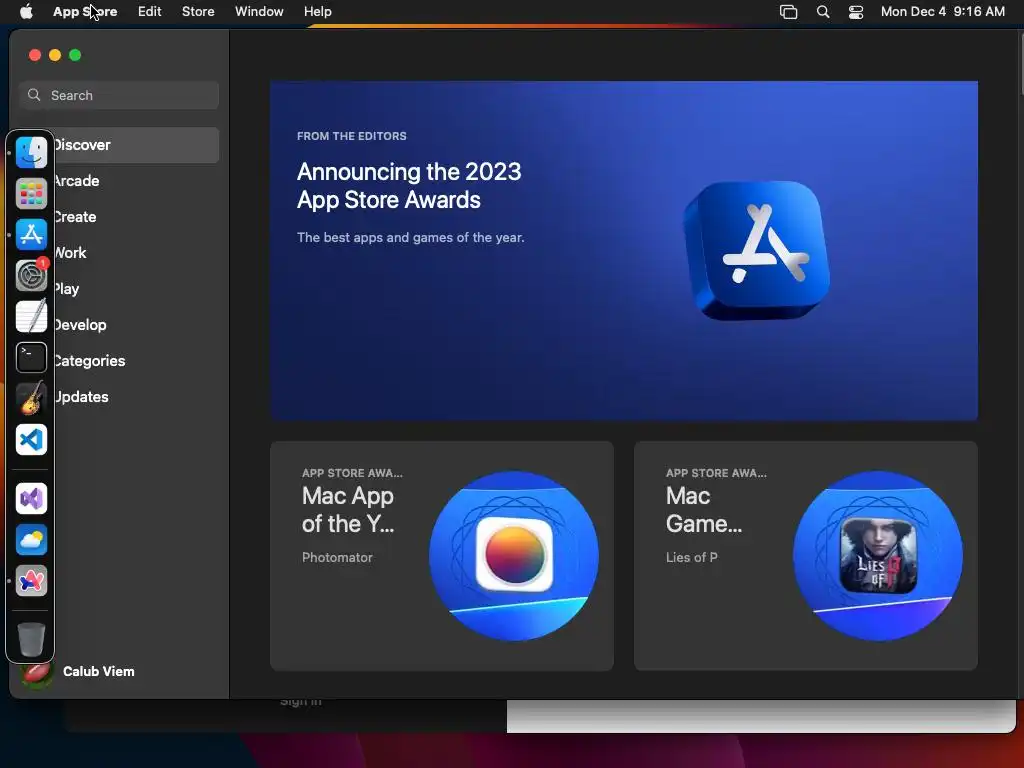This screenshot has width=1024, height=768.
Task: Open the Calub Viem account page
Action: pos(99,672)
